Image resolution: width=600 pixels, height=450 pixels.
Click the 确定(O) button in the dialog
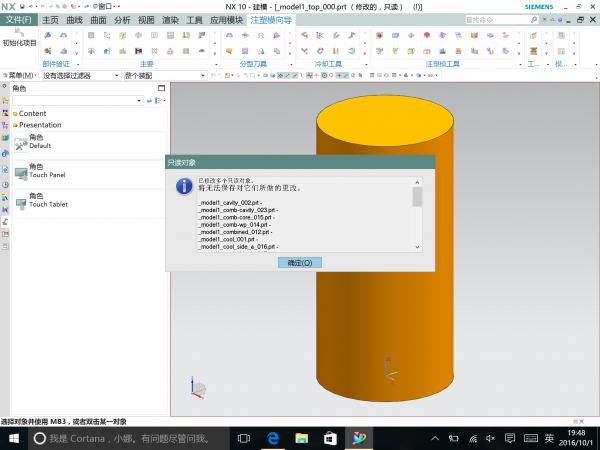(x=300, y=262)
